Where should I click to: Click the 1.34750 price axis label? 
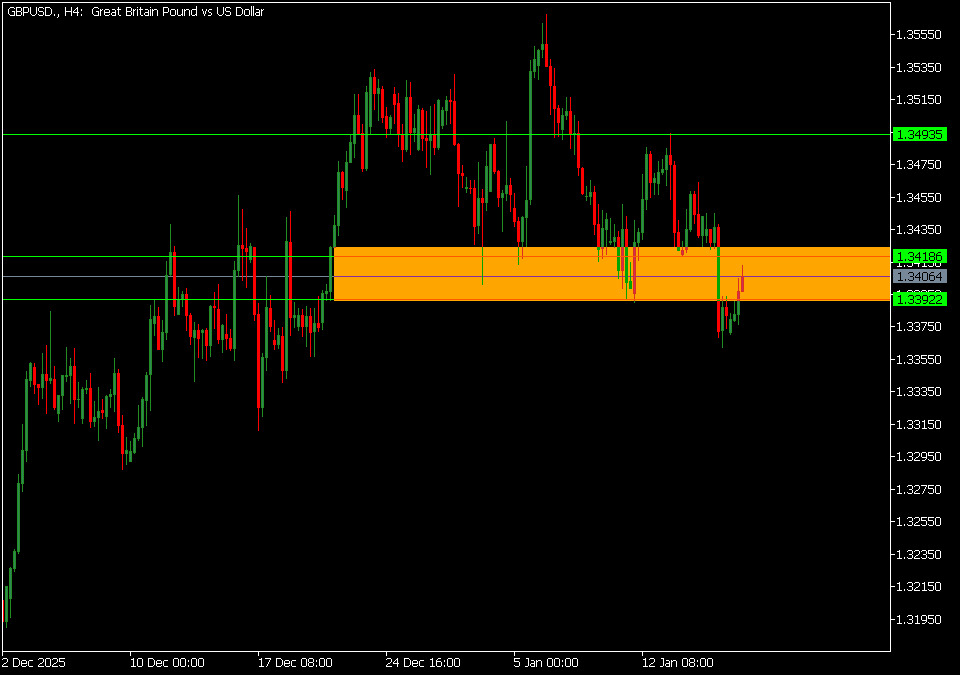(919, 165)
